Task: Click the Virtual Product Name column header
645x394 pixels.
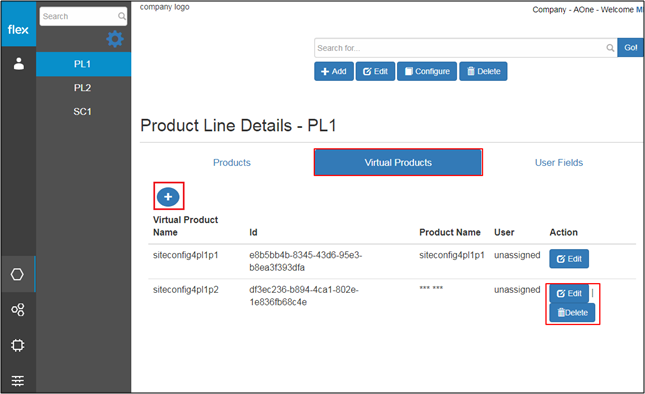Action: 186,226
